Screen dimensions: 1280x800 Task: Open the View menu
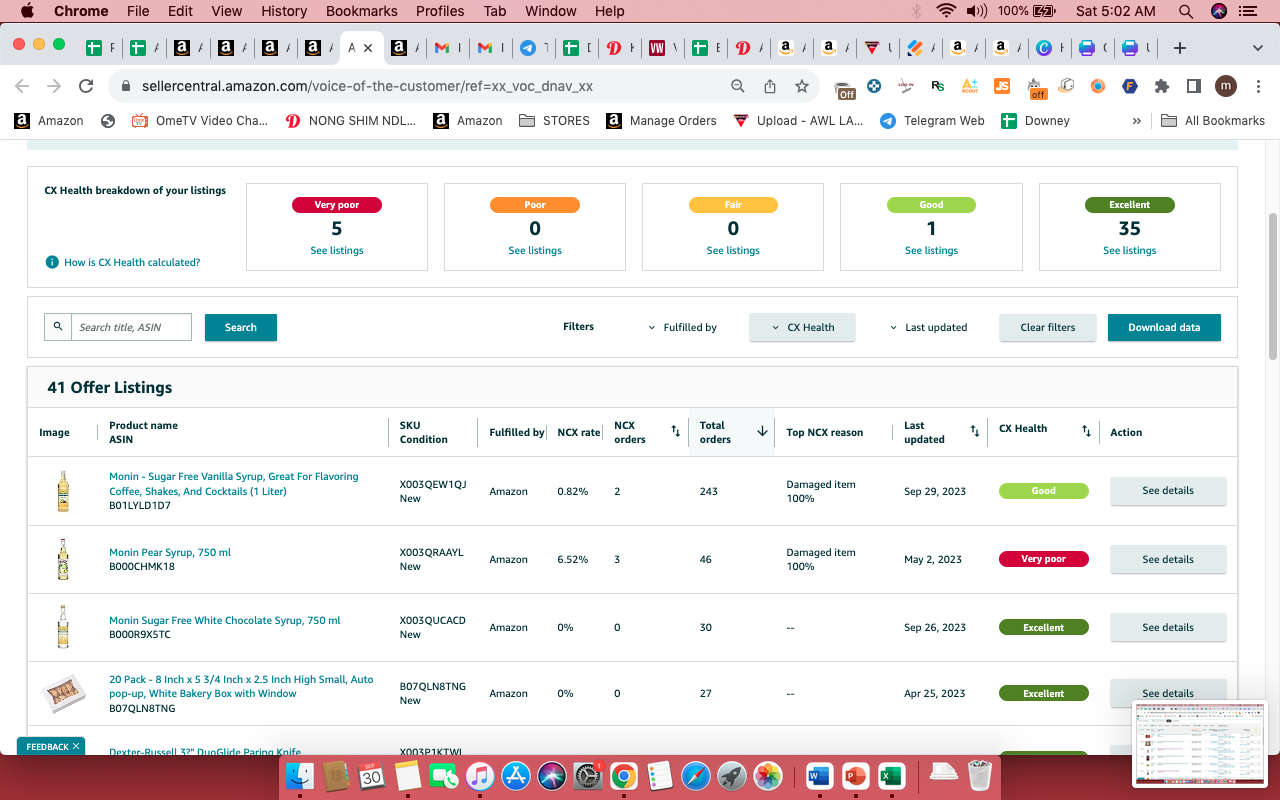pyautogui.click(x=227, y=11)
